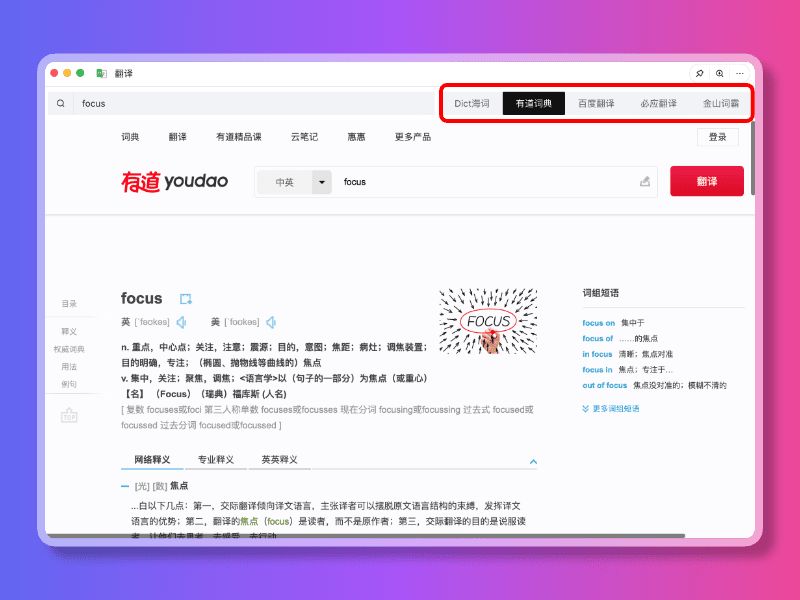
Task: Click the more options ellipsis in the title bar
Action: (x=740, y=73)
